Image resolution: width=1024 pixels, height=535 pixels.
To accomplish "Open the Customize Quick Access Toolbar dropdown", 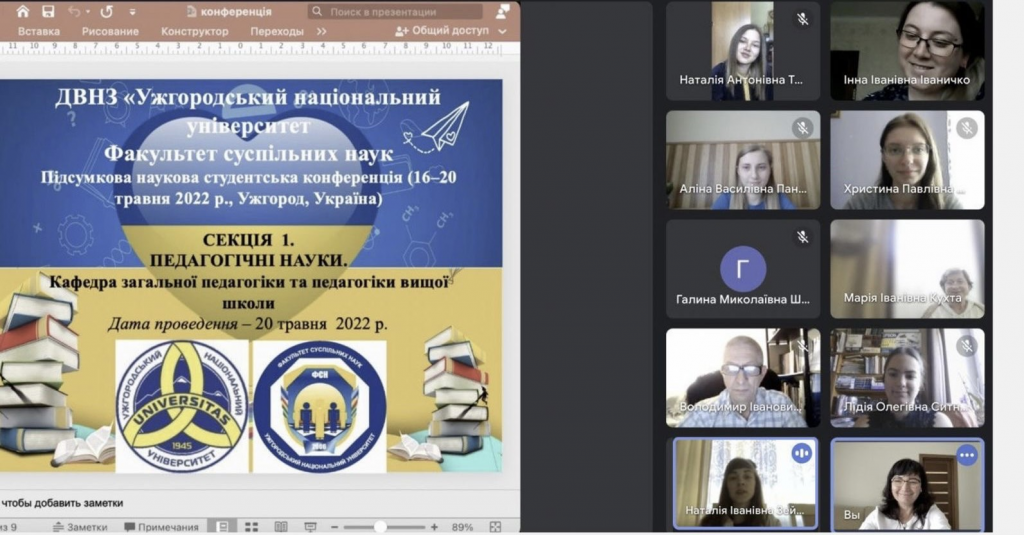I will (133, 12).
